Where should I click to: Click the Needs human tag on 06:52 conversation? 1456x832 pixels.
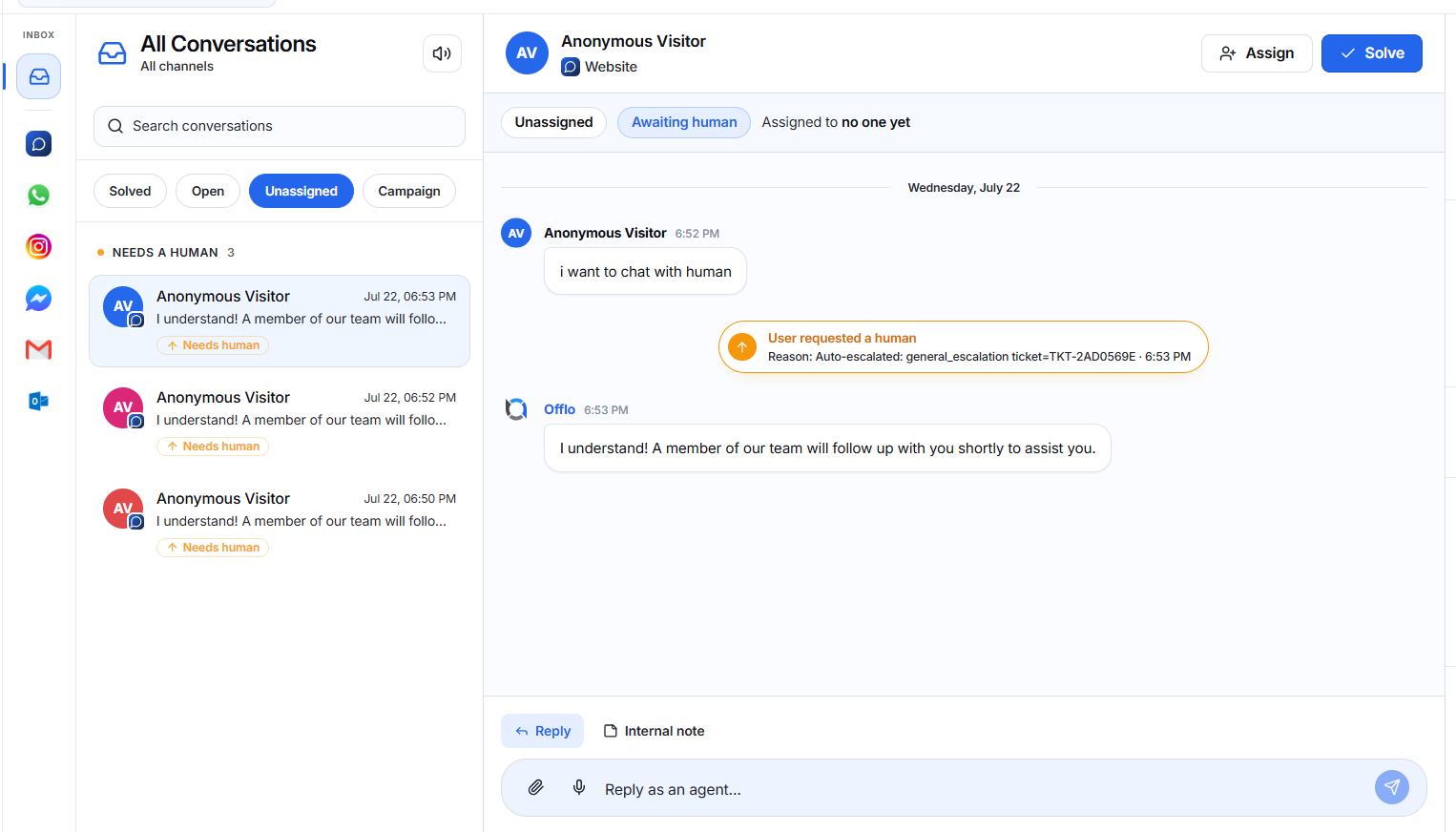click(213, 447)
